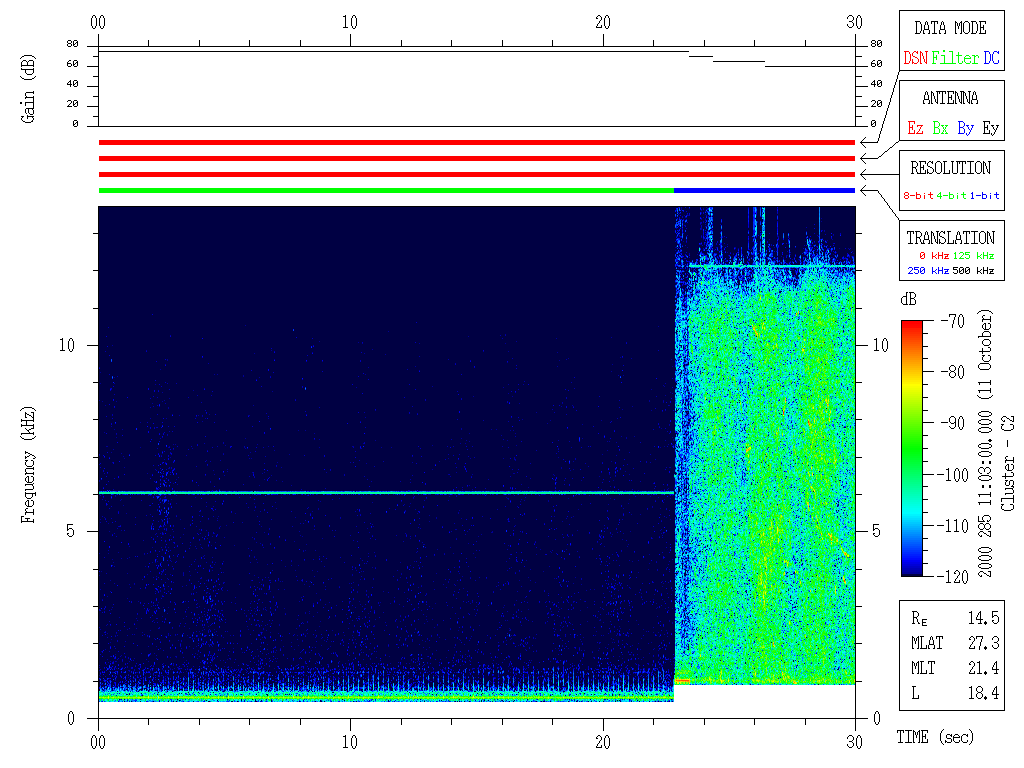Click the topmost red data mode bar
This screenshot has height=768, width=1024.
point(477,142)
